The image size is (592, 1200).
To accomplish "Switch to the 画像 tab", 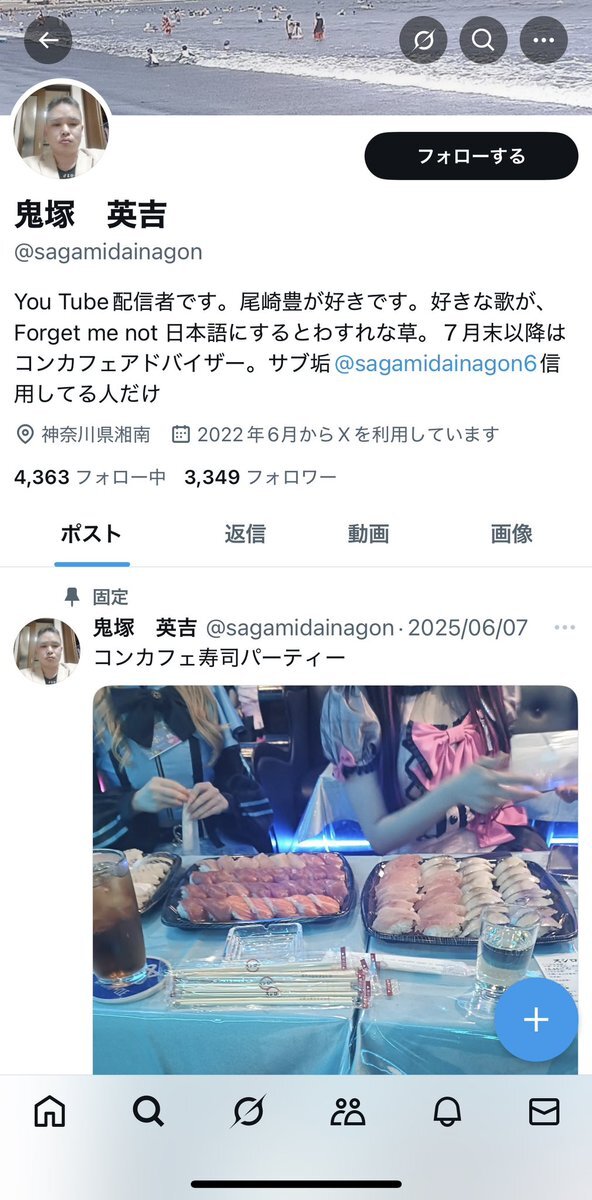I will point(511,534).
